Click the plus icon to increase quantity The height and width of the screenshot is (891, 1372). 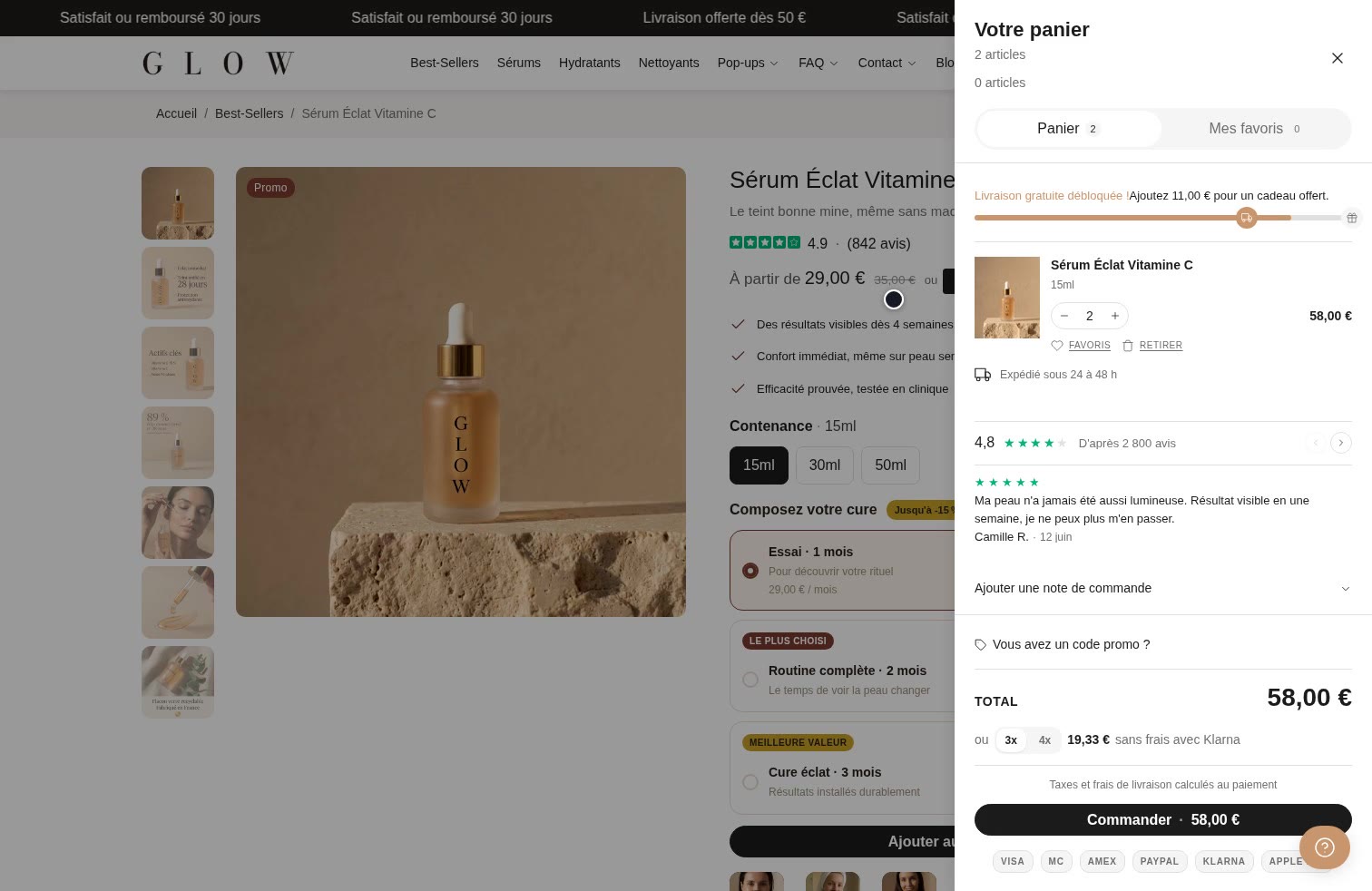pyautogui.click(x=1115, y=316)
